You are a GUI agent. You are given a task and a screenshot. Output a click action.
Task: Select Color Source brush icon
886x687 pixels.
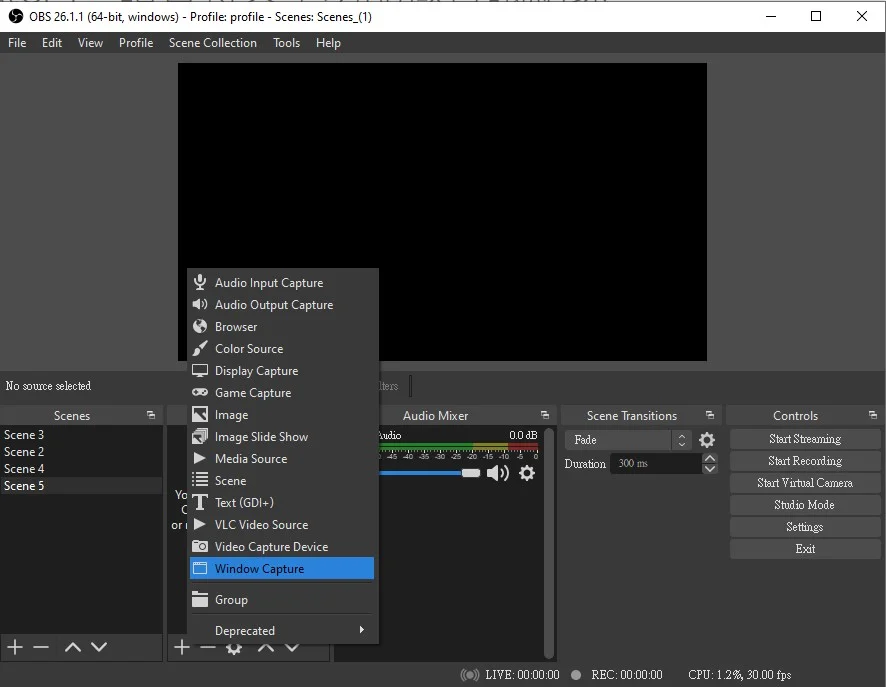pyautogui.click(x=199, y=348)
